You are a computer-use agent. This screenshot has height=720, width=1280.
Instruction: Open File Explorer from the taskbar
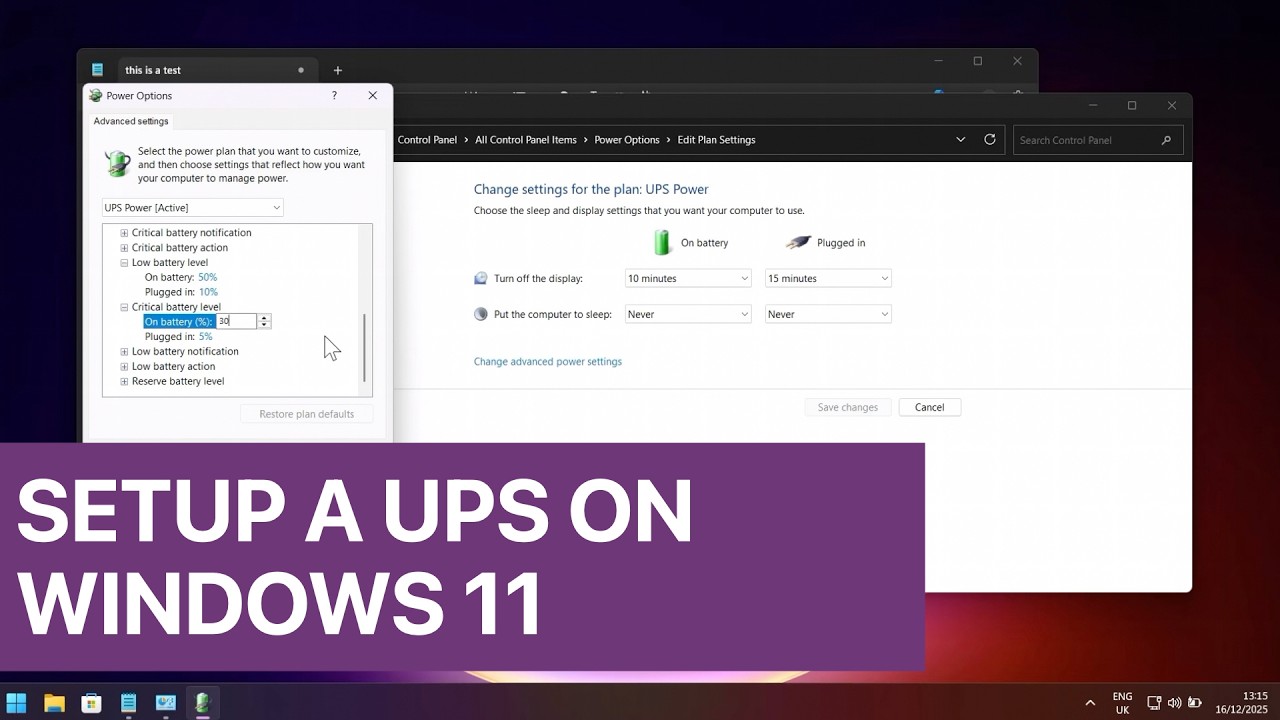[54, 703]
